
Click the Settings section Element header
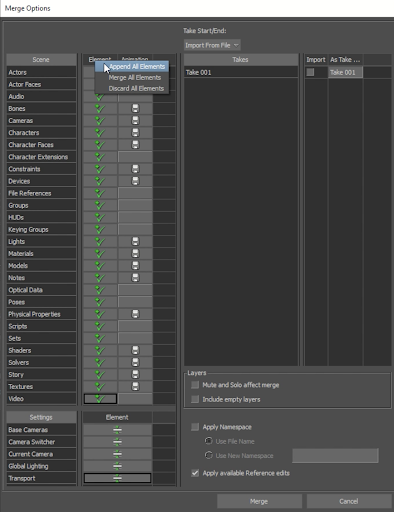pos(117,417)
